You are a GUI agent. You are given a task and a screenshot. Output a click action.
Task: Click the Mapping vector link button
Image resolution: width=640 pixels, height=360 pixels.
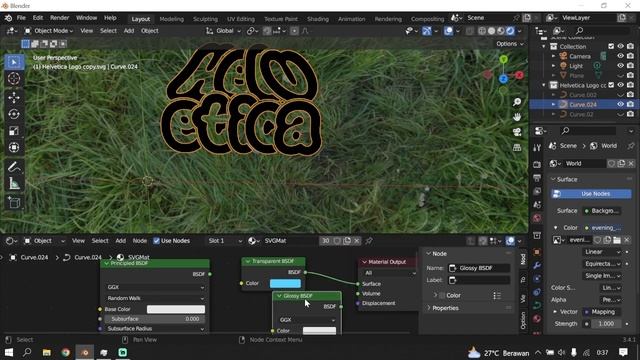[x=602, y=312]
